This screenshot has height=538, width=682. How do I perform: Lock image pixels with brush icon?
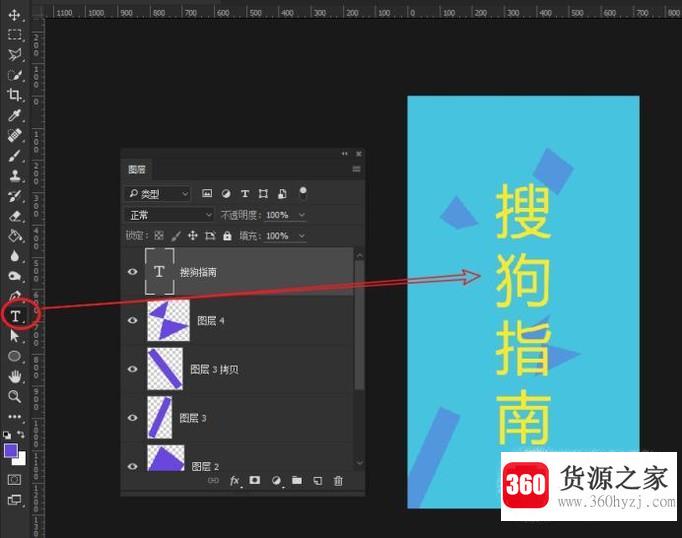[176, 236]
